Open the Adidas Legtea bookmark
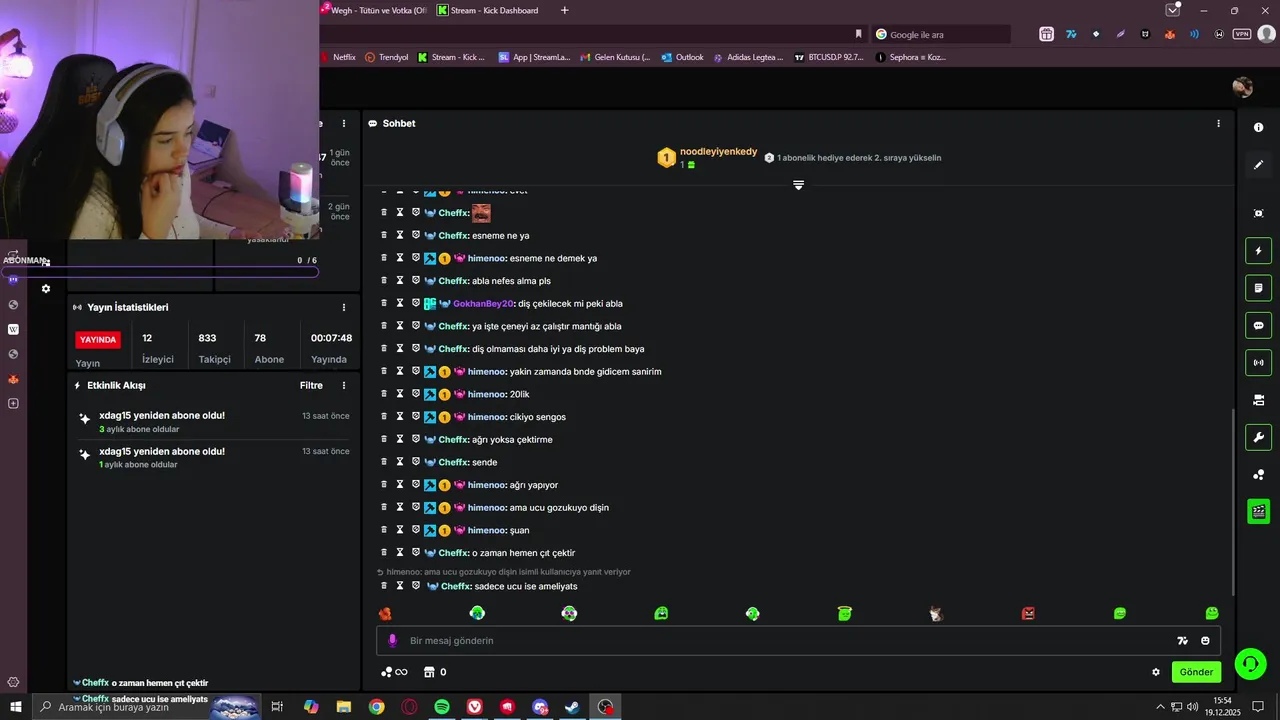Image resolution: width=1280 pixels, height=720 pixels. click(x=748, y=57)
